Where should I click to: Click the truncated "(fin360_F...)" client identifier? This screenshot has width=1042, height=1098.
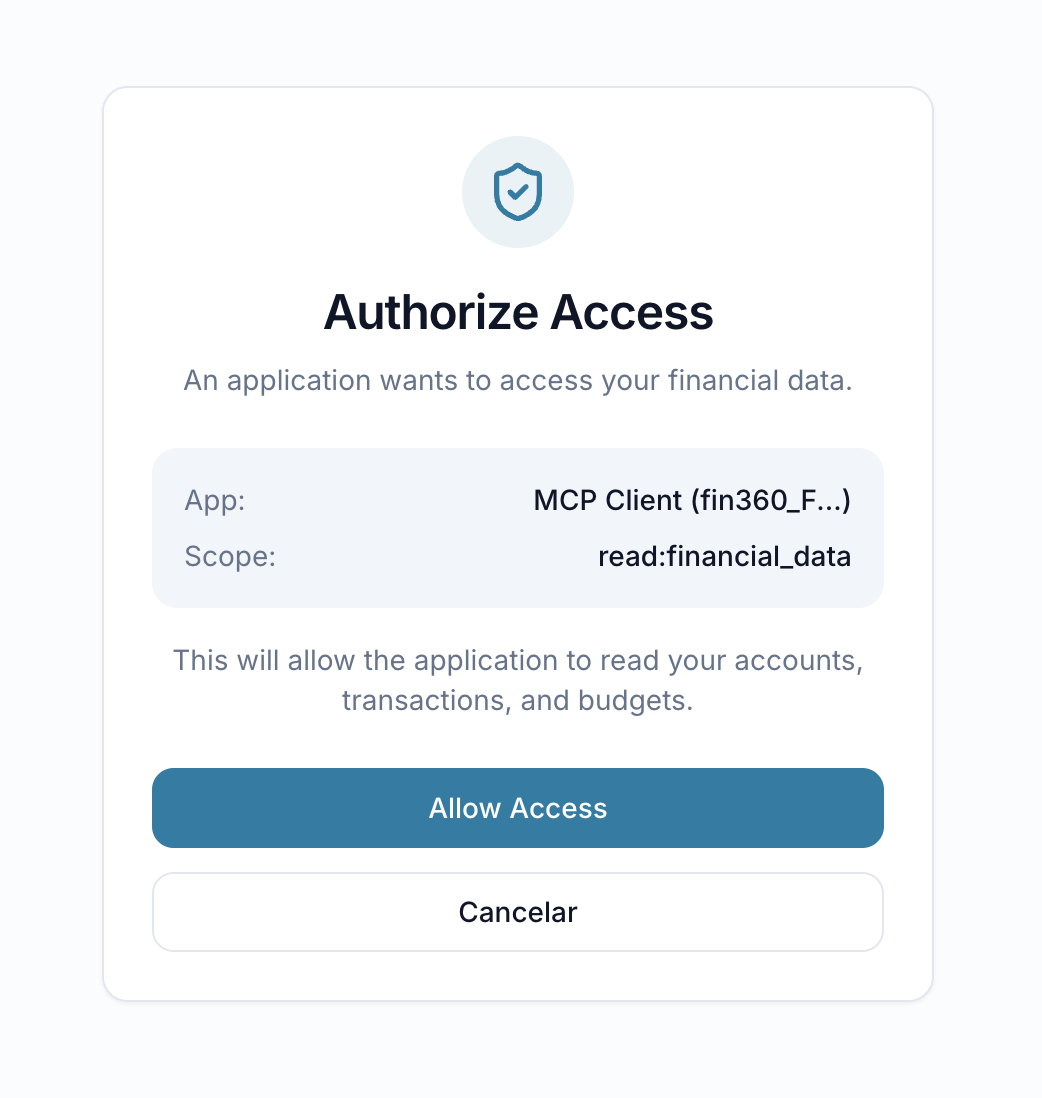770,501
